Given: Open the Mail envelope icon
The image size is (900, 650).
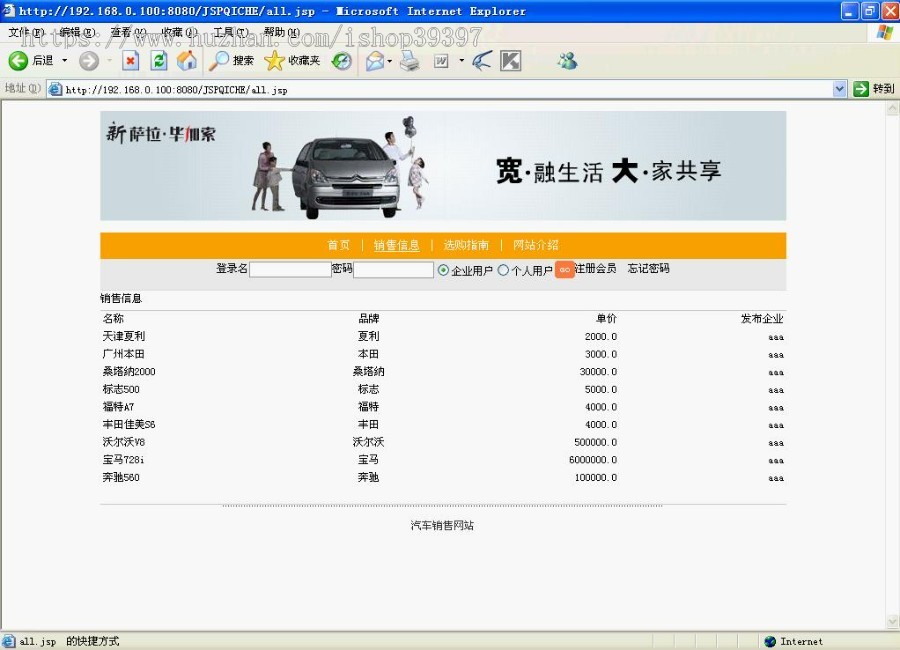Looking at the screenshot, I should 374,60.
